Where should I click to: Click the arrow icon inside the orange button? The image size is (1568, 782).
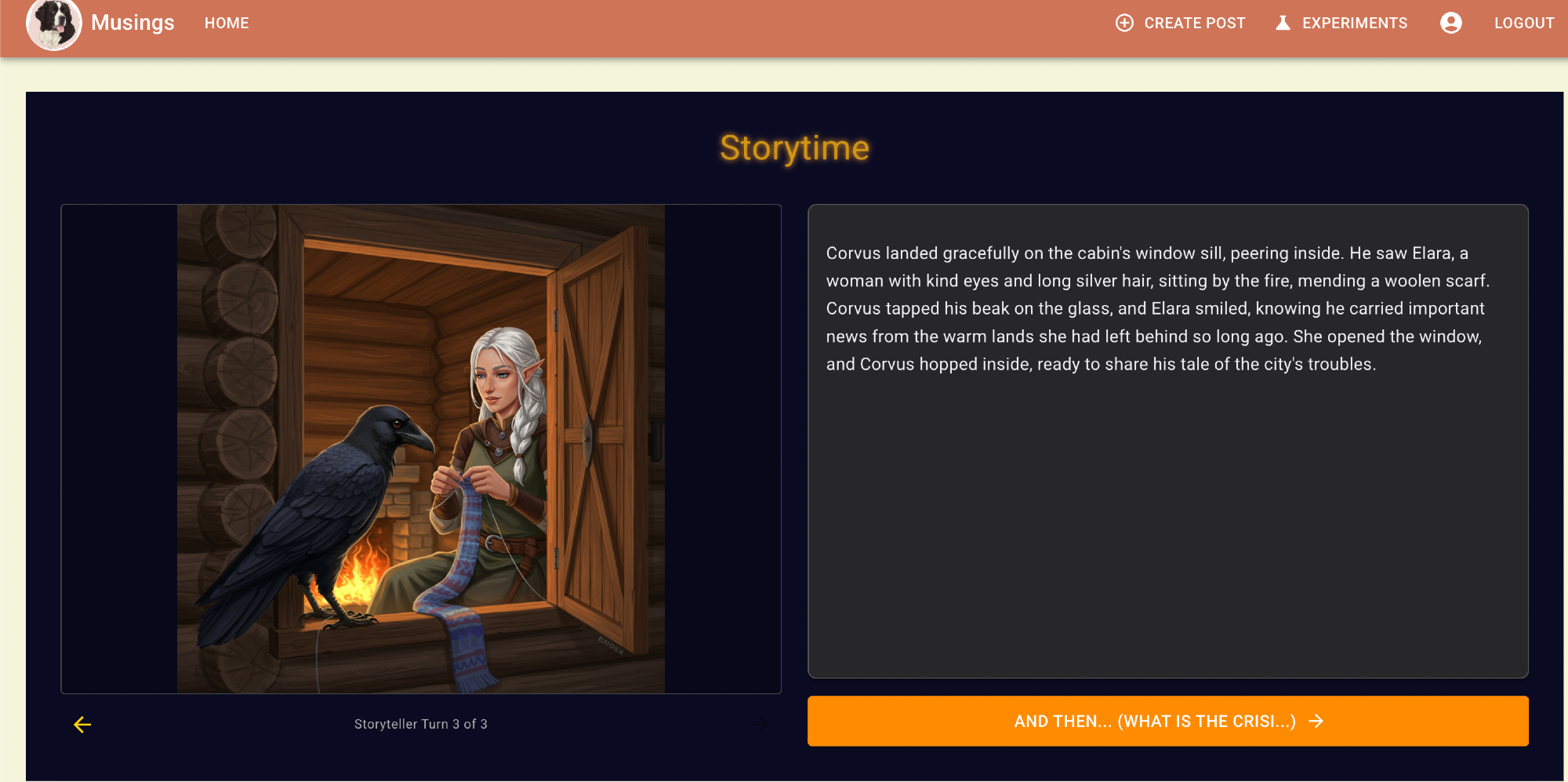pos(1316,721)
